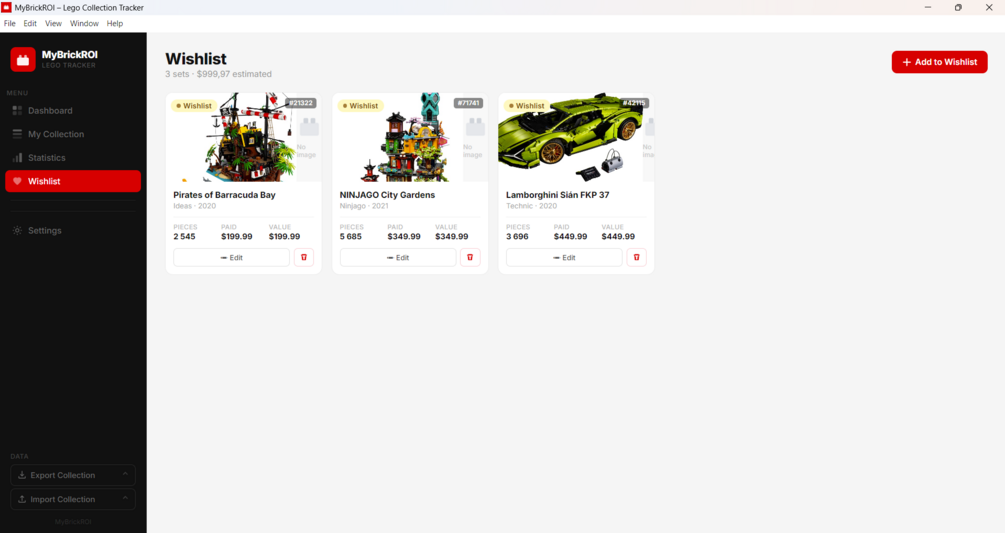Click the 5 685 pieces value
Image resolution: width=1005 pixels, height=533 pixels.
pyautogui.click(x=351, y=236)
